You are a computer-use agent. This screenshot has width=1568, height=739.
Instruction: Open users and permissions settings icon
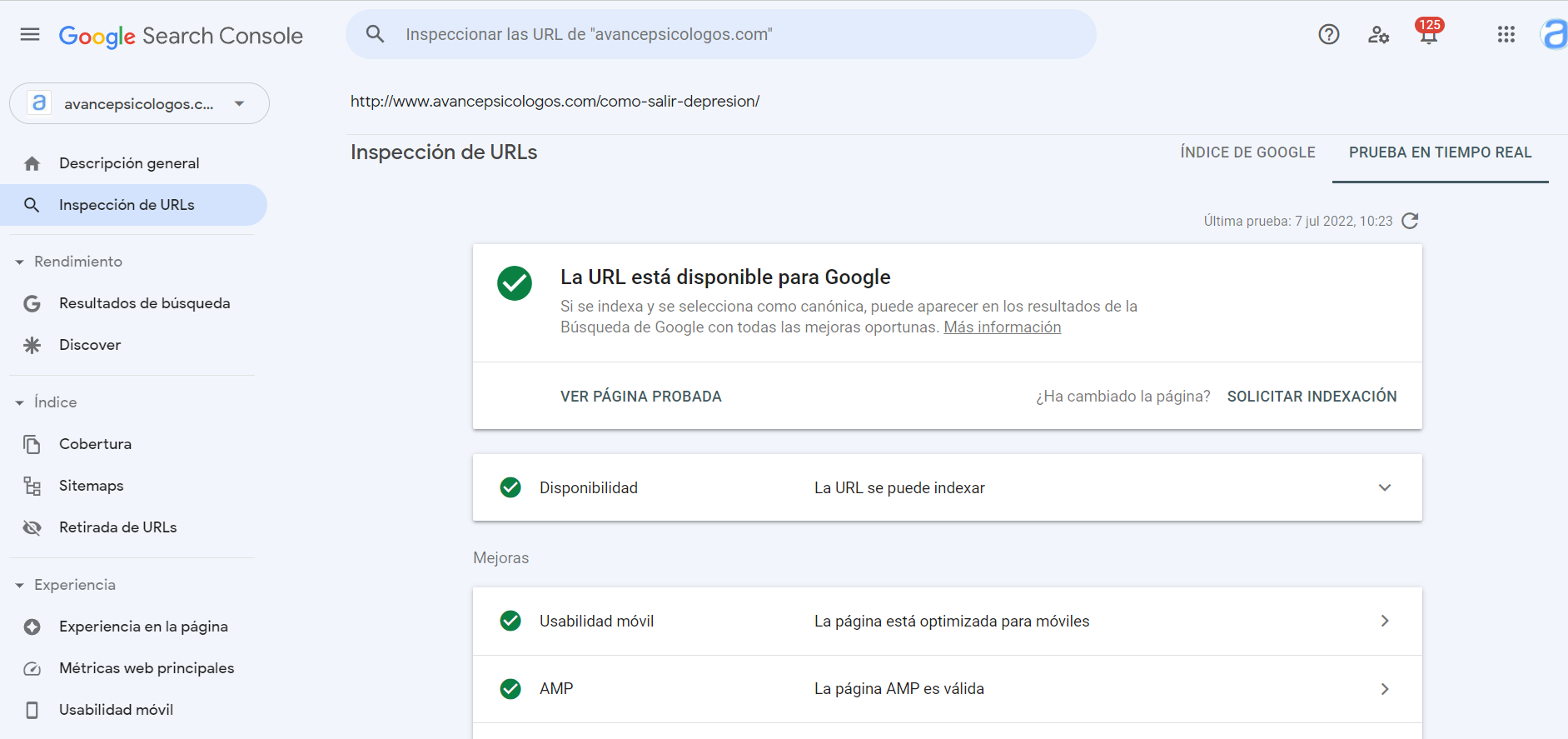[1378, 34]
